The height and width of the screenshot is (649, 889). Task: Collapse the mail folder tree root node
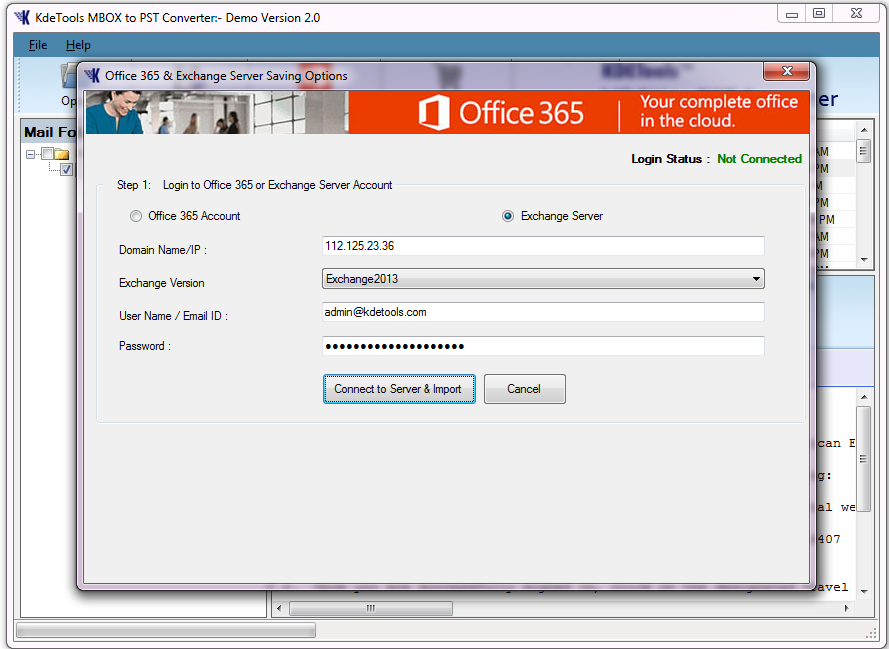[x=31, y=154]
